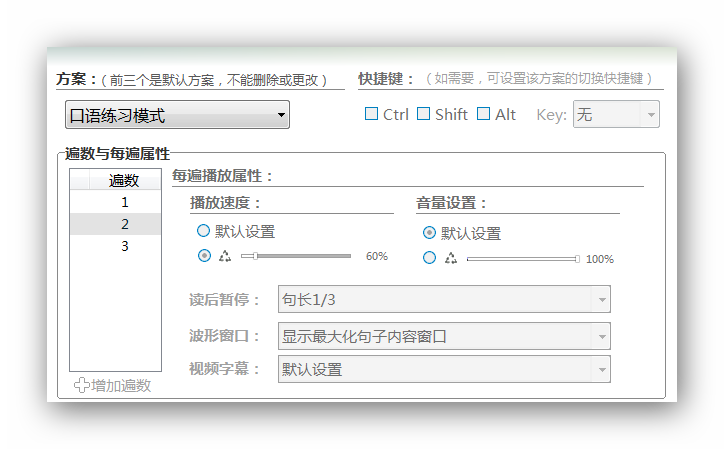724x449 pixels.
Task: Select custom volume radio under 音量设置
Action: pyautogui.click(x=429, y=258)
